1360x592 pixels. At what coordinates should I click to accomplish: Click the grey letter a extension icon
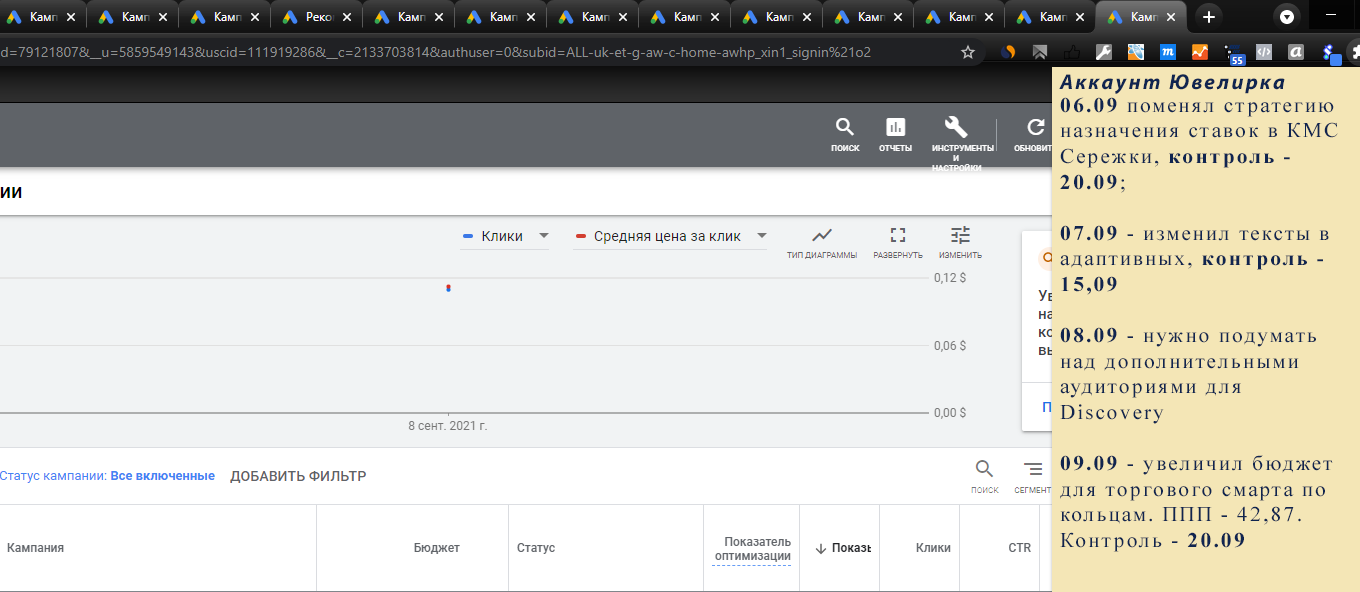1295,52
